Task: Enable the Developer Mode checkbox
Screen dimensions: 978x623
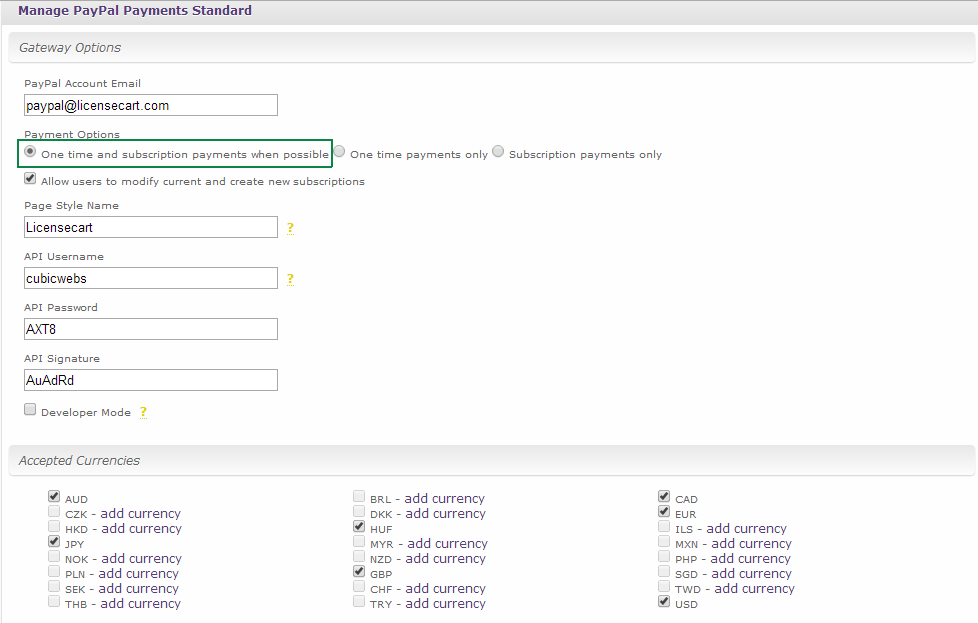Action: click(30, 409)
